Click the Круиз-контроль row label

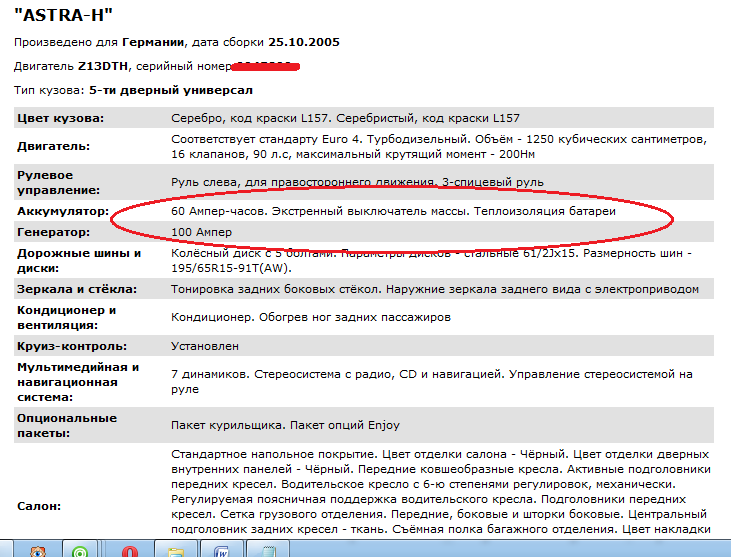coord(72,346)
